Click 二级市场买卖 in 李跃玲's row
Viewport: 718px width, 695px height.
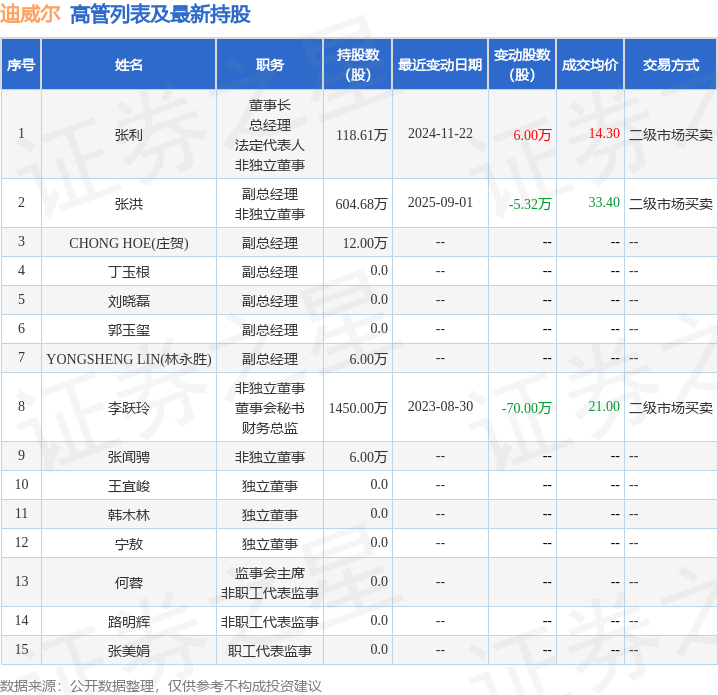[x=671, y=407]
